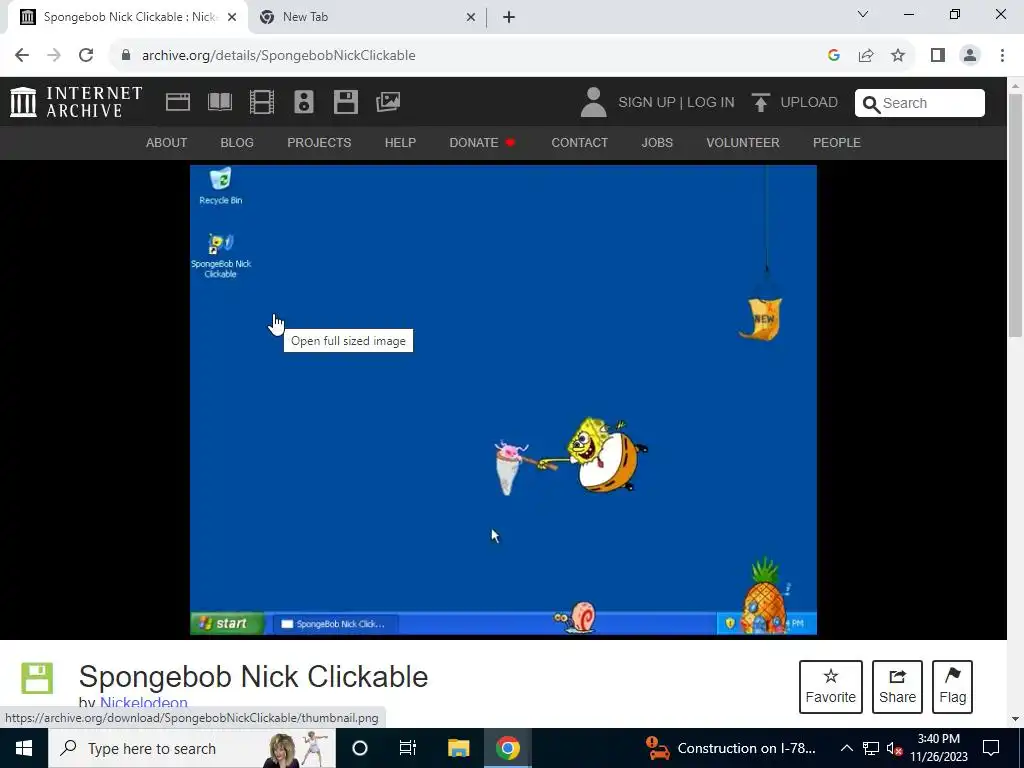Click SIGN UP | LOG IN

pos(676,103)
